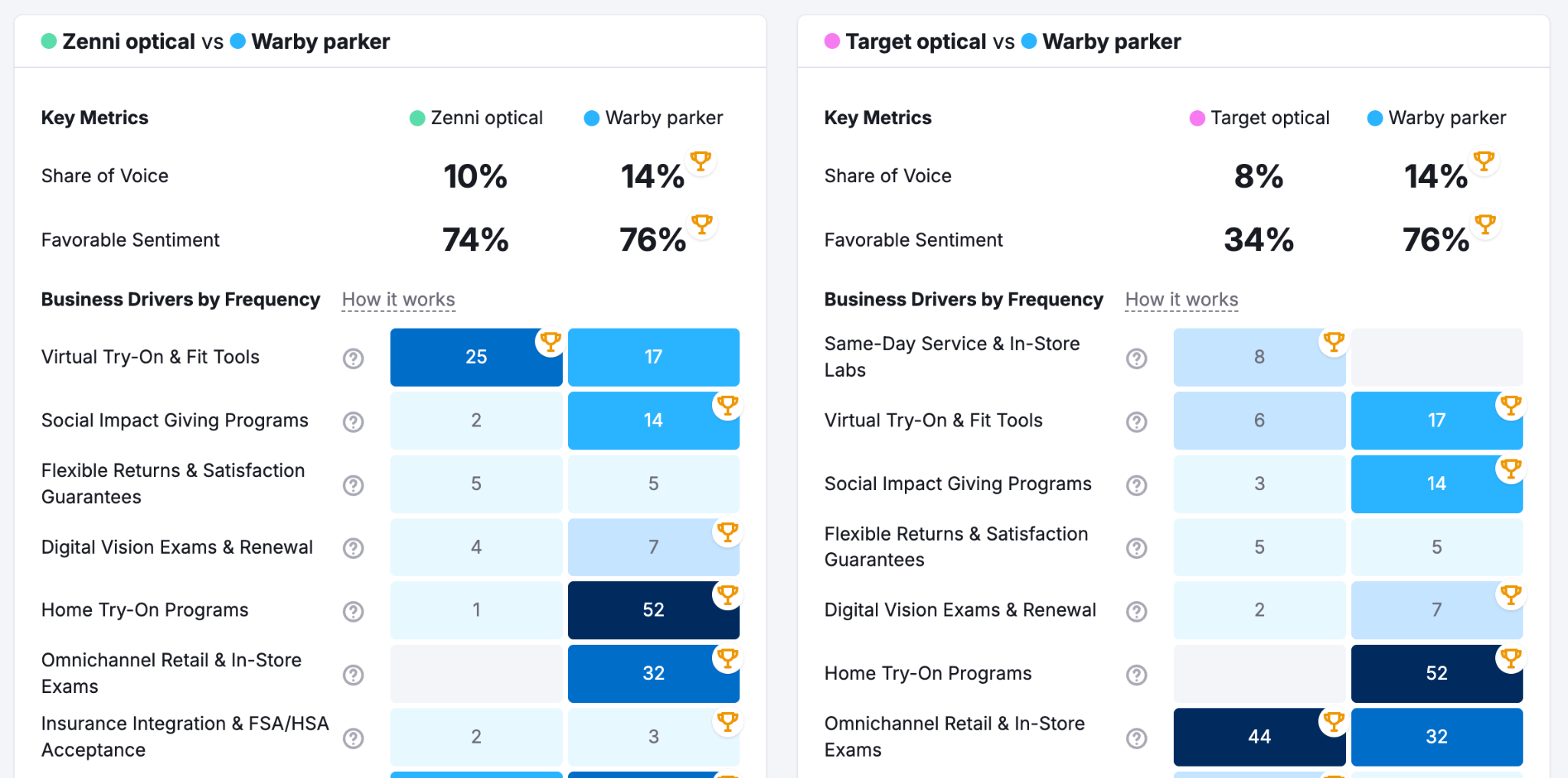Click the help icon beside Same-Day Service & In-Store Labs
1568x778 pixels.
pos(1136,358)
